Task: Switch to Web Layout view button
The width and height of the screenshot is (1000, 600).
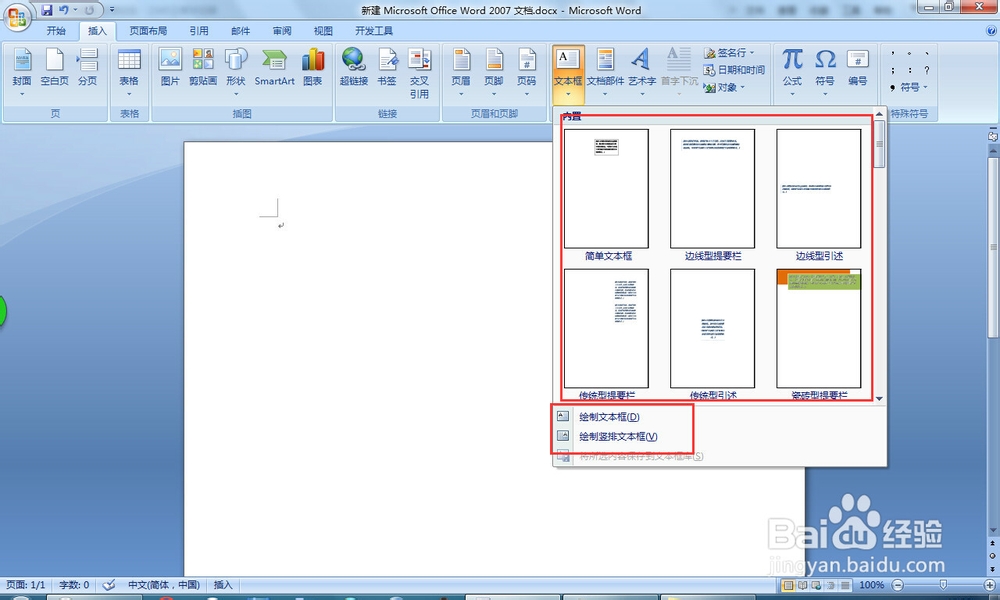Action: 816,585
